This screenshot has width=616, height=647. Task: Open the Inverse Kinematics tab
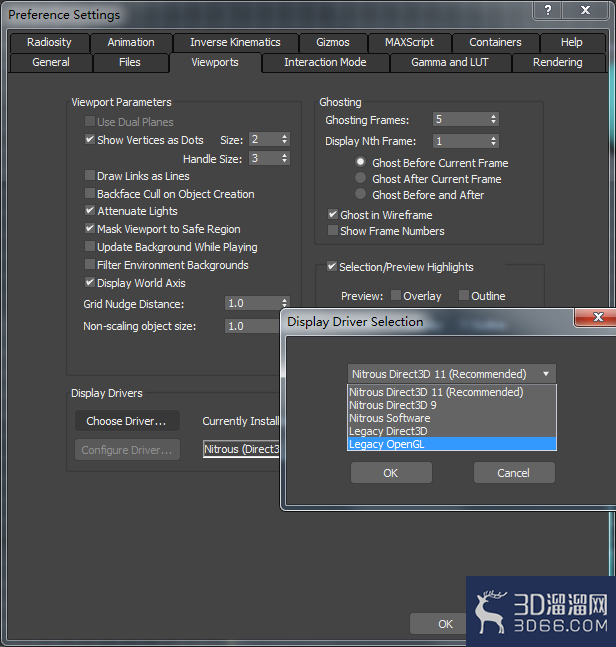click(x=235, y=42)
